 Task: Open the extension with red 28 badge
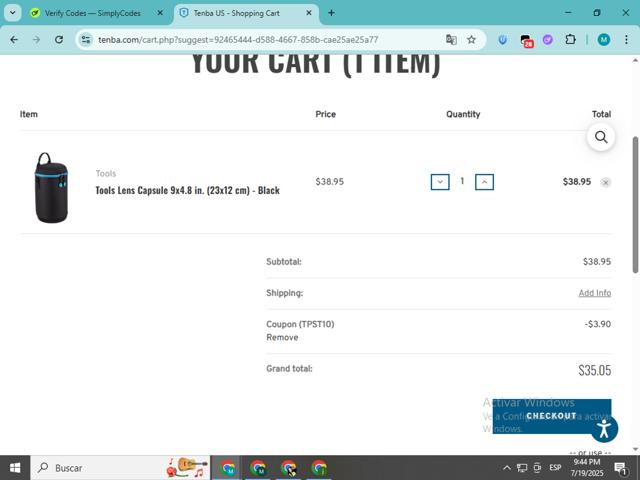pyautogui.click(x=526, y=40)
